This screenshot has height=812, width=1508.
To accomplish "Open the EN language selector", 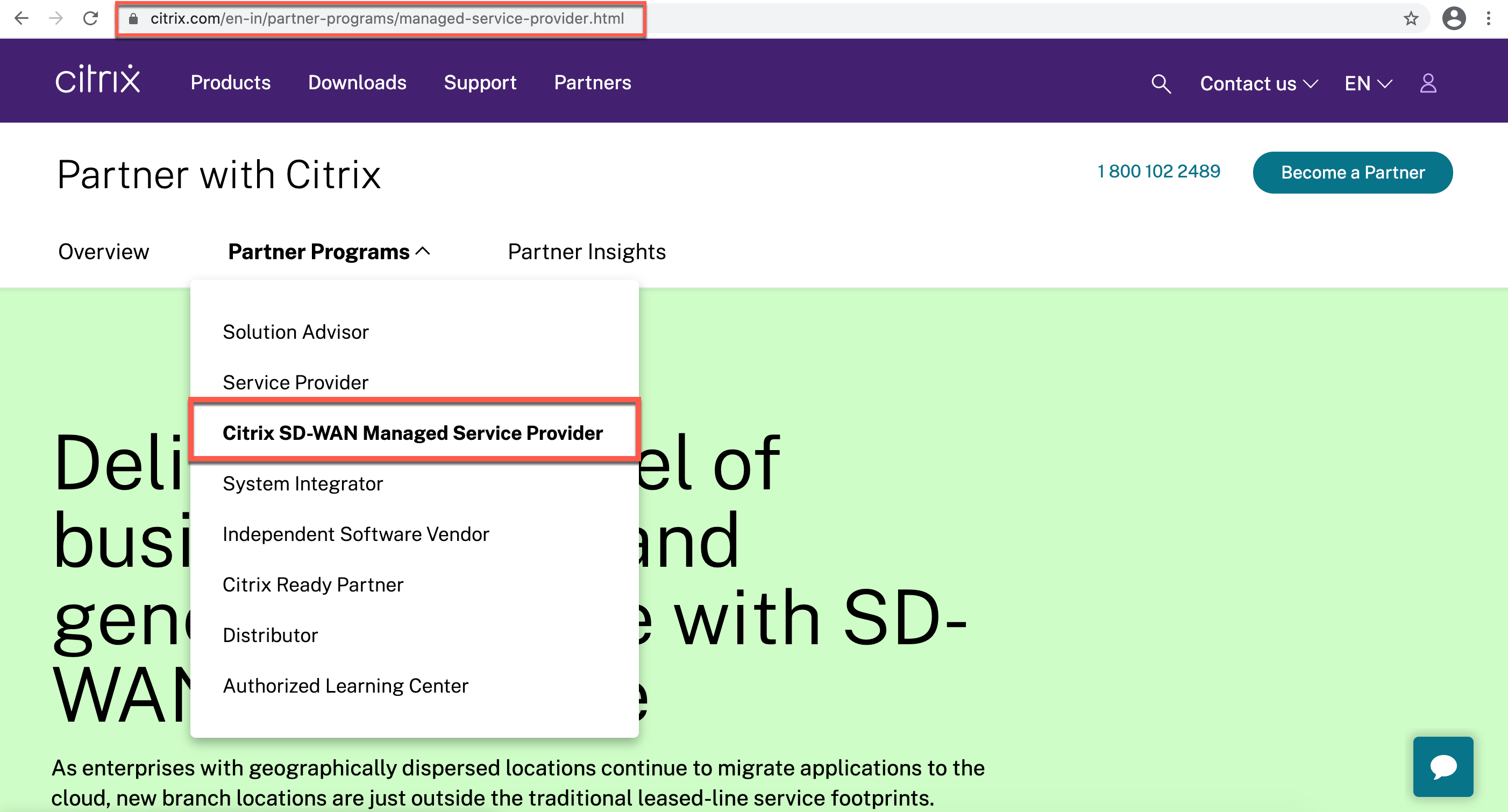I will [1368, 84].
